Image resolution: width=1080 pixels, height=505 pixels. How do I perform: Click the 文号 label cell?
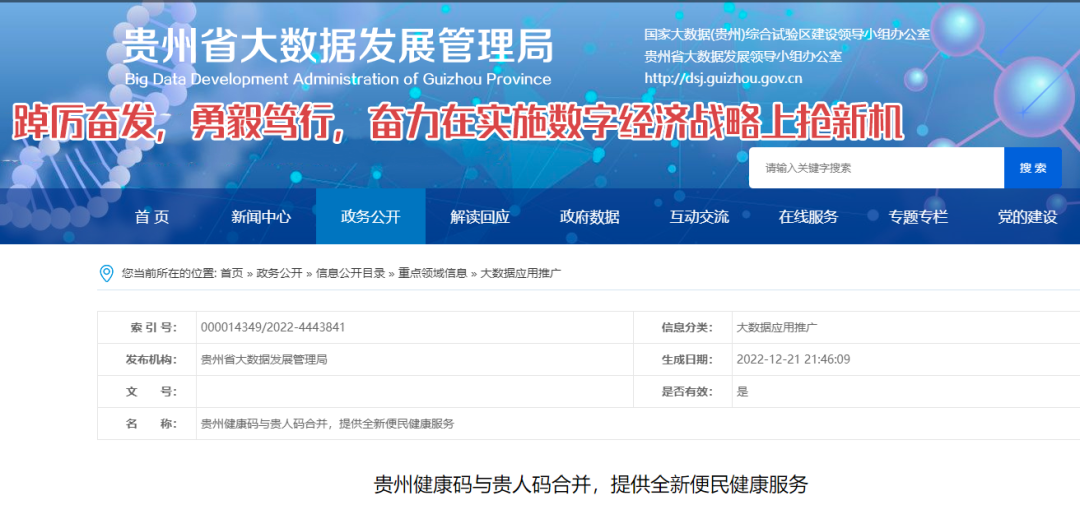(147, 391)
